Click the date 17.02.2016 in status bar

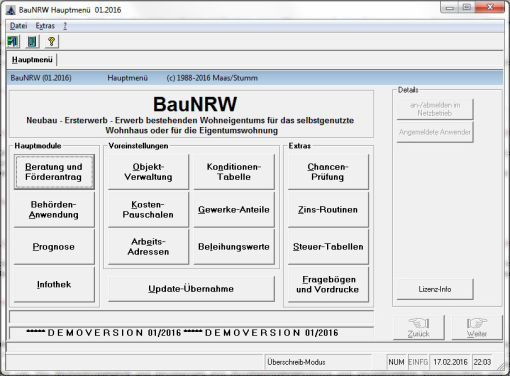point(450,362)
